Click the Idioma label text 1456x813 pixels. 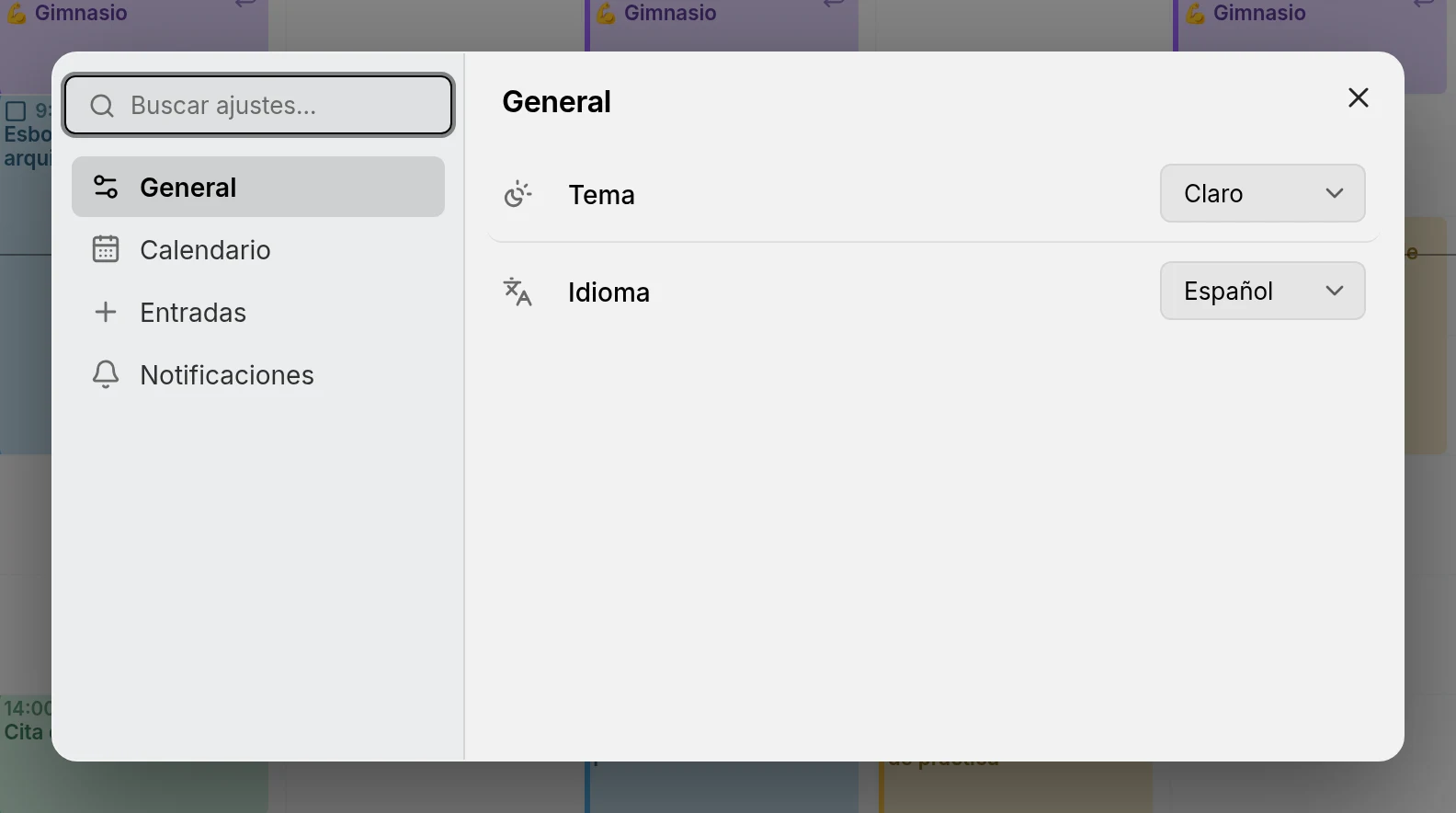609,292
